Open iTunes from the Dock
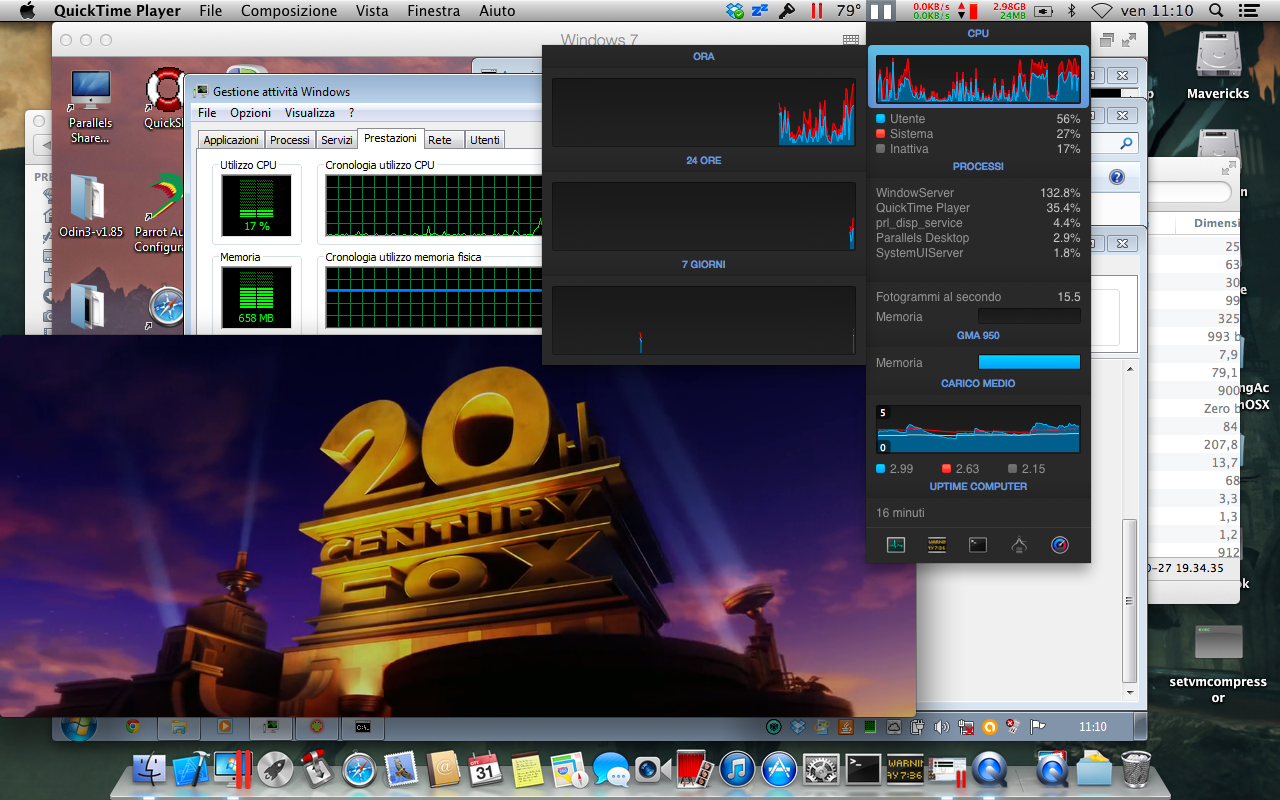The height and width of the screenshot is (800, 1280). (x=737, y=768)
